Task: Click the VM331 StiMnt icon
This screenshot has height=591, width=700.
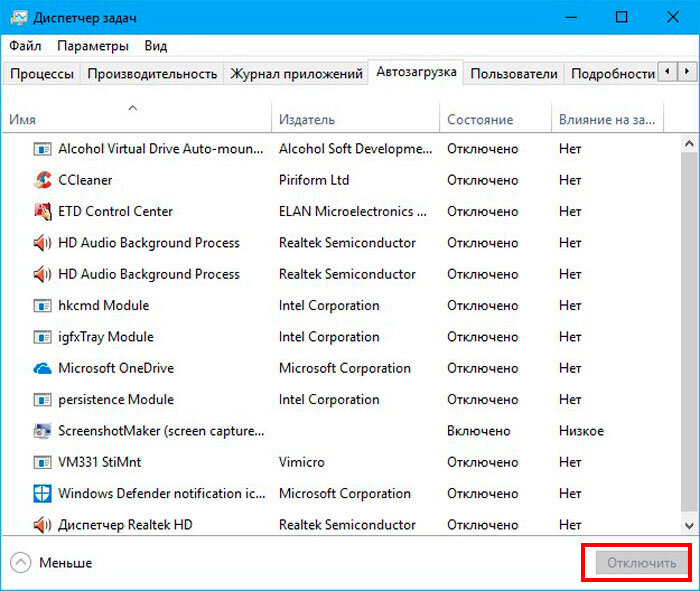Action: [x=42, y=462]
